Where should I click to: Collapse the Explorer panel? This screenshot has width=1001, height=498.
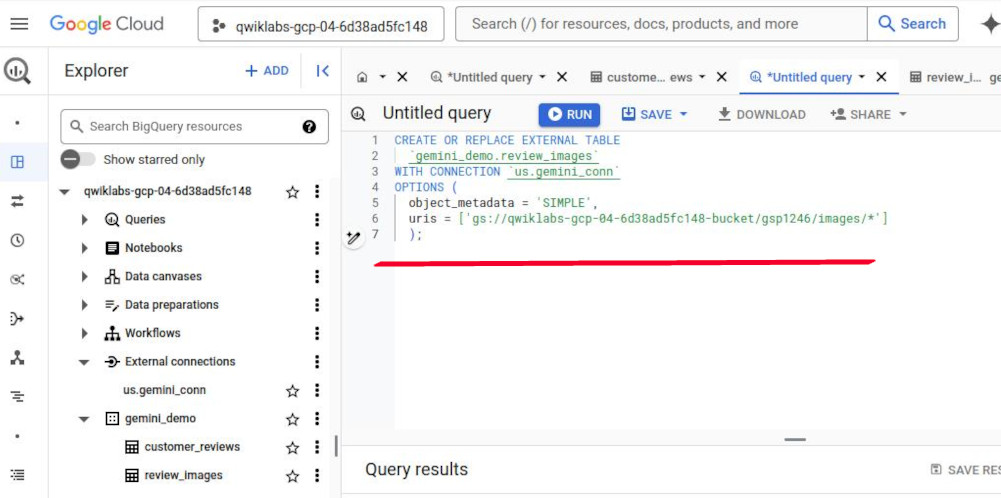coord(322,71)
